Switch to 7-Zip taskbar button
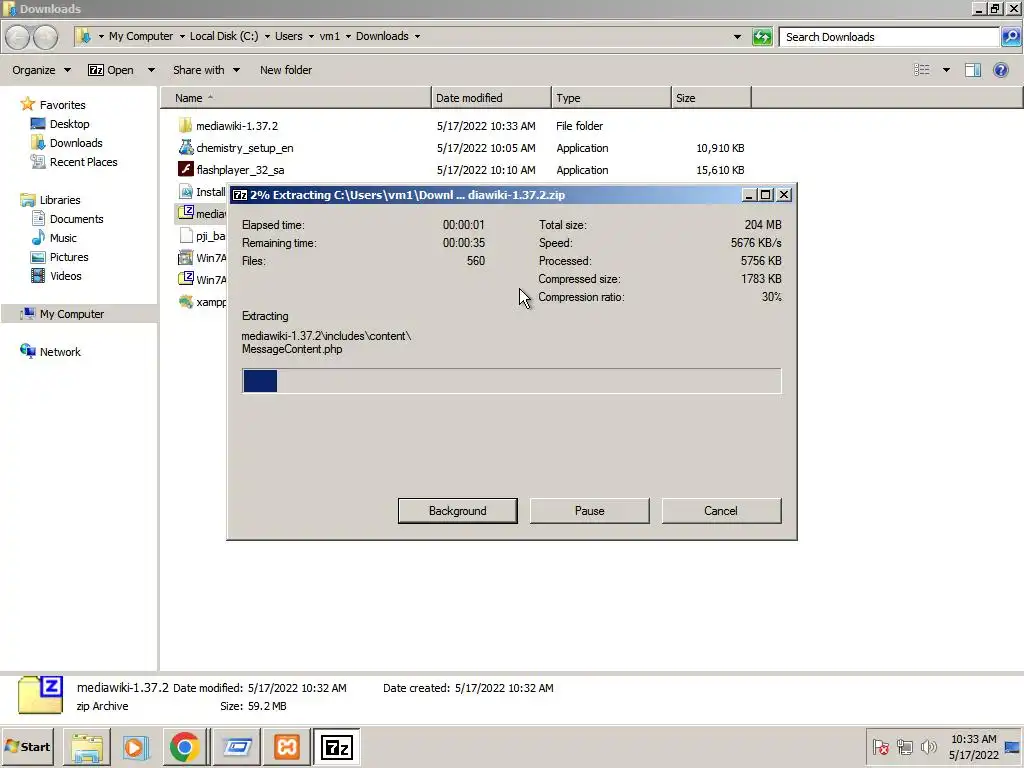 (x=337, y=746)
